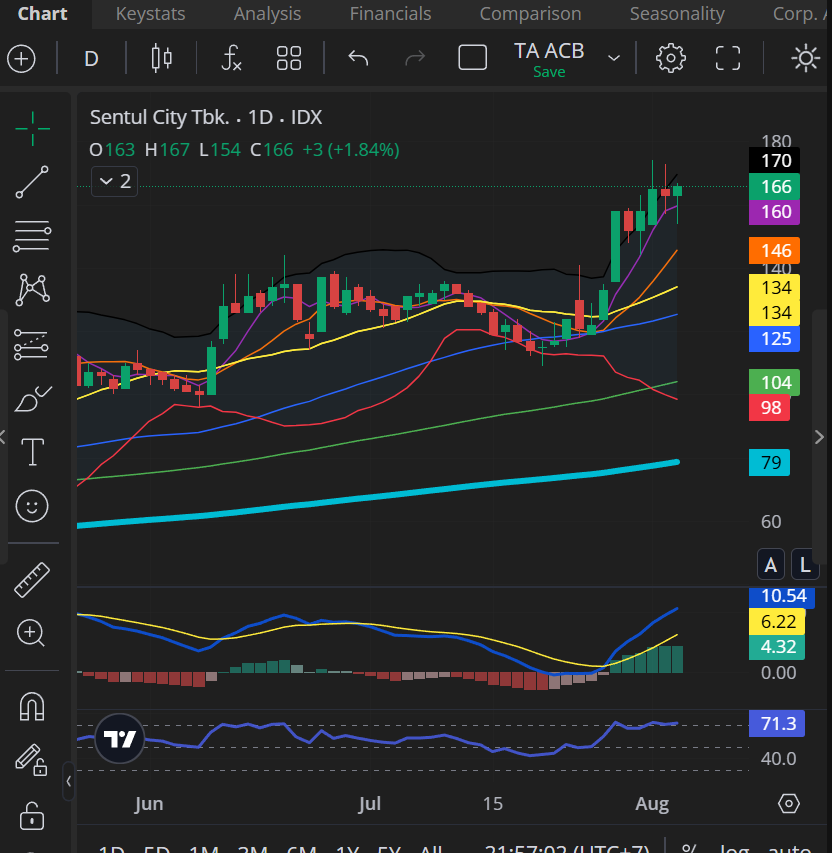
Task: Click the TradingView logo
Action: pyautogui.click(x=120, y=738)
